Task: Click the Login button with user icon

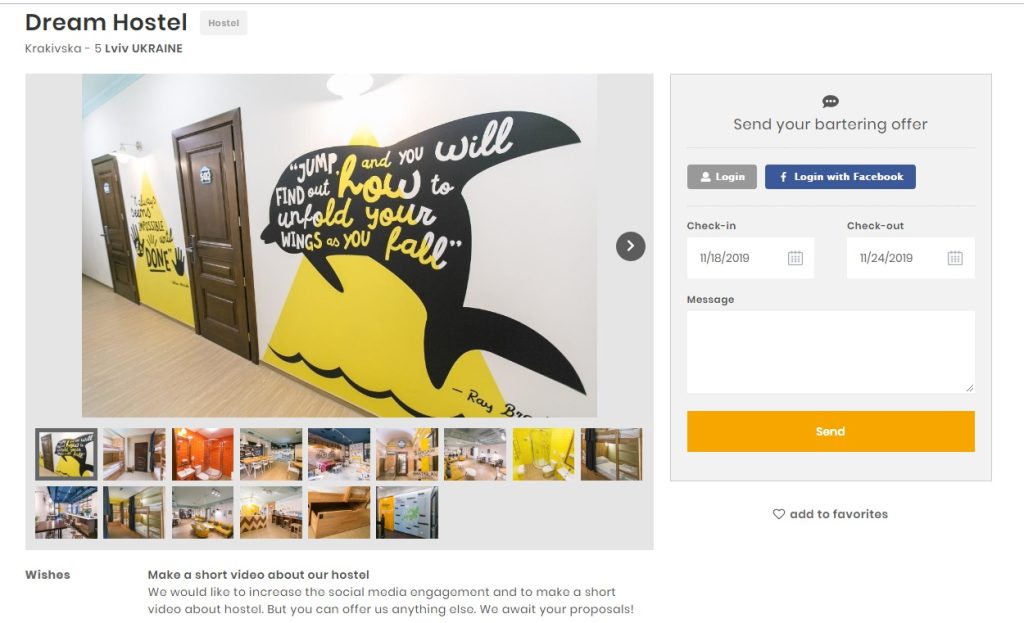Action: pyautogui.click(x=722, y=177)
